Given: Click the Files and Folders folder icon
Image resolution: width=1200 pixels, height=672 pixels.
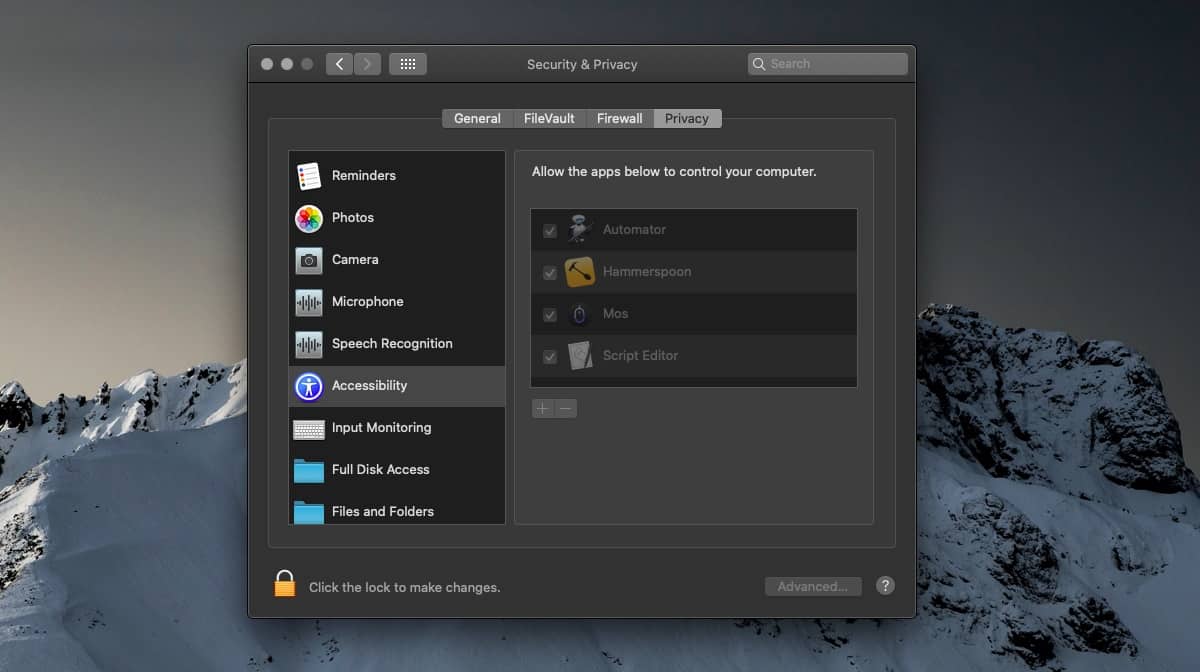Looking at the screenshot, I should coord(309,512).
